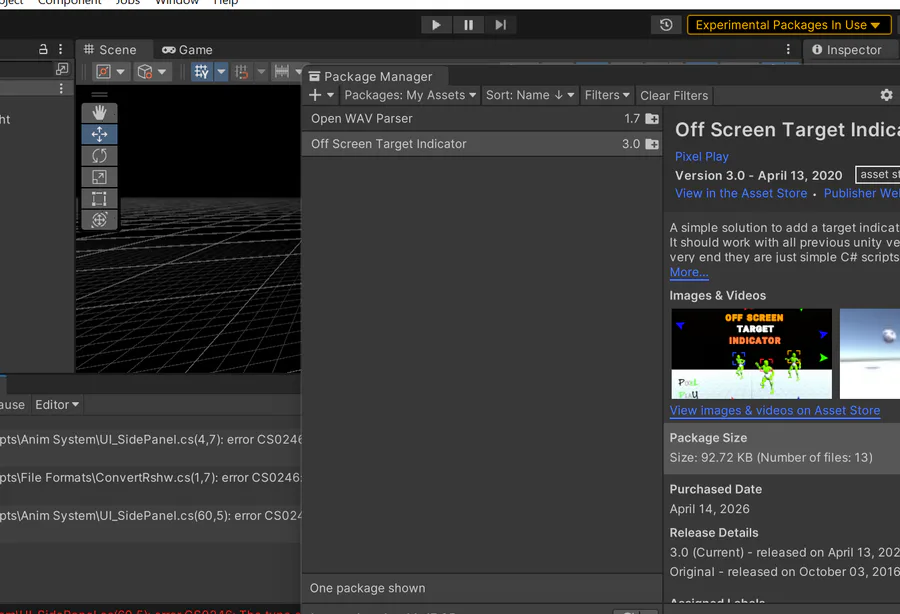Open the grid snapping options dropdown

261,72
